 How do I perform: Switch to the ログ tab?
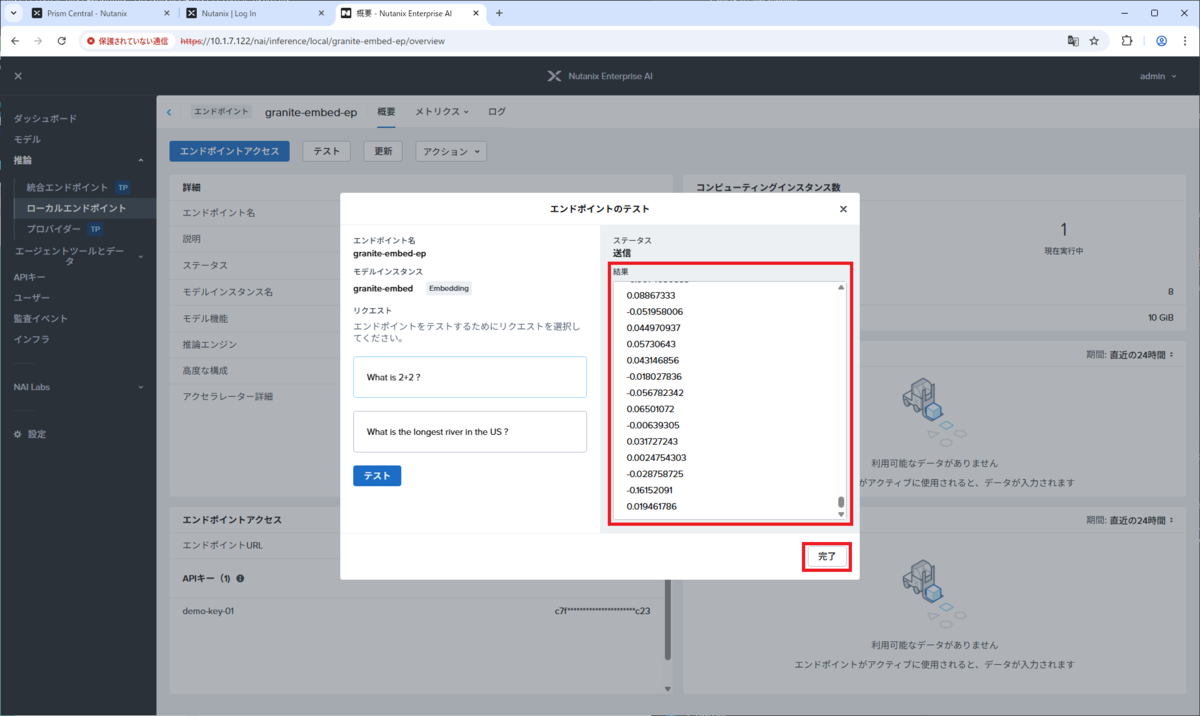point(497,112)
